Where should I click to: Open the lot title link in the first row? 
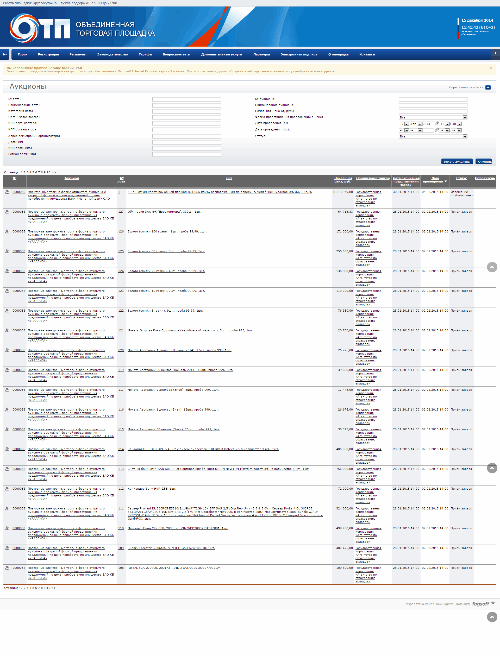click(220, 192)
